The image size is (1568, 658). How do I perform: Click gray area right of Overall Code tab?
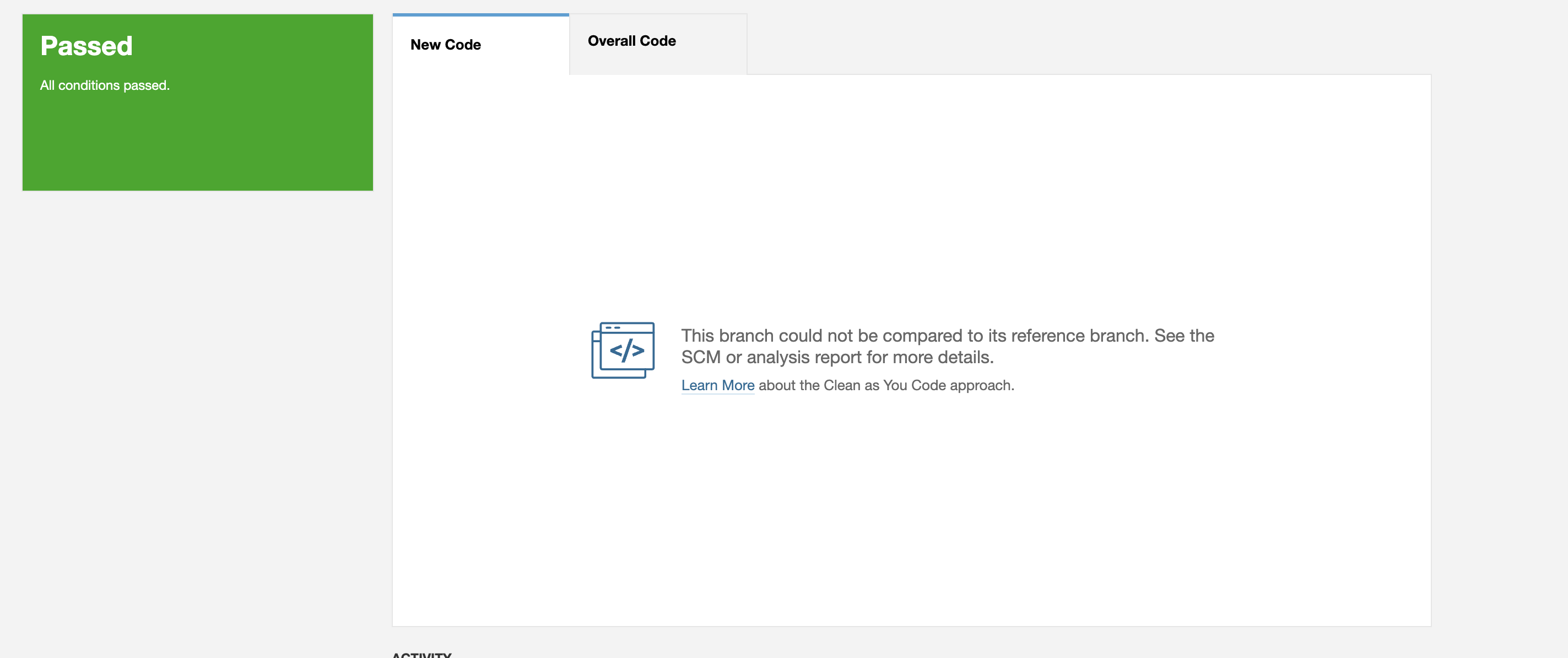1035,42
